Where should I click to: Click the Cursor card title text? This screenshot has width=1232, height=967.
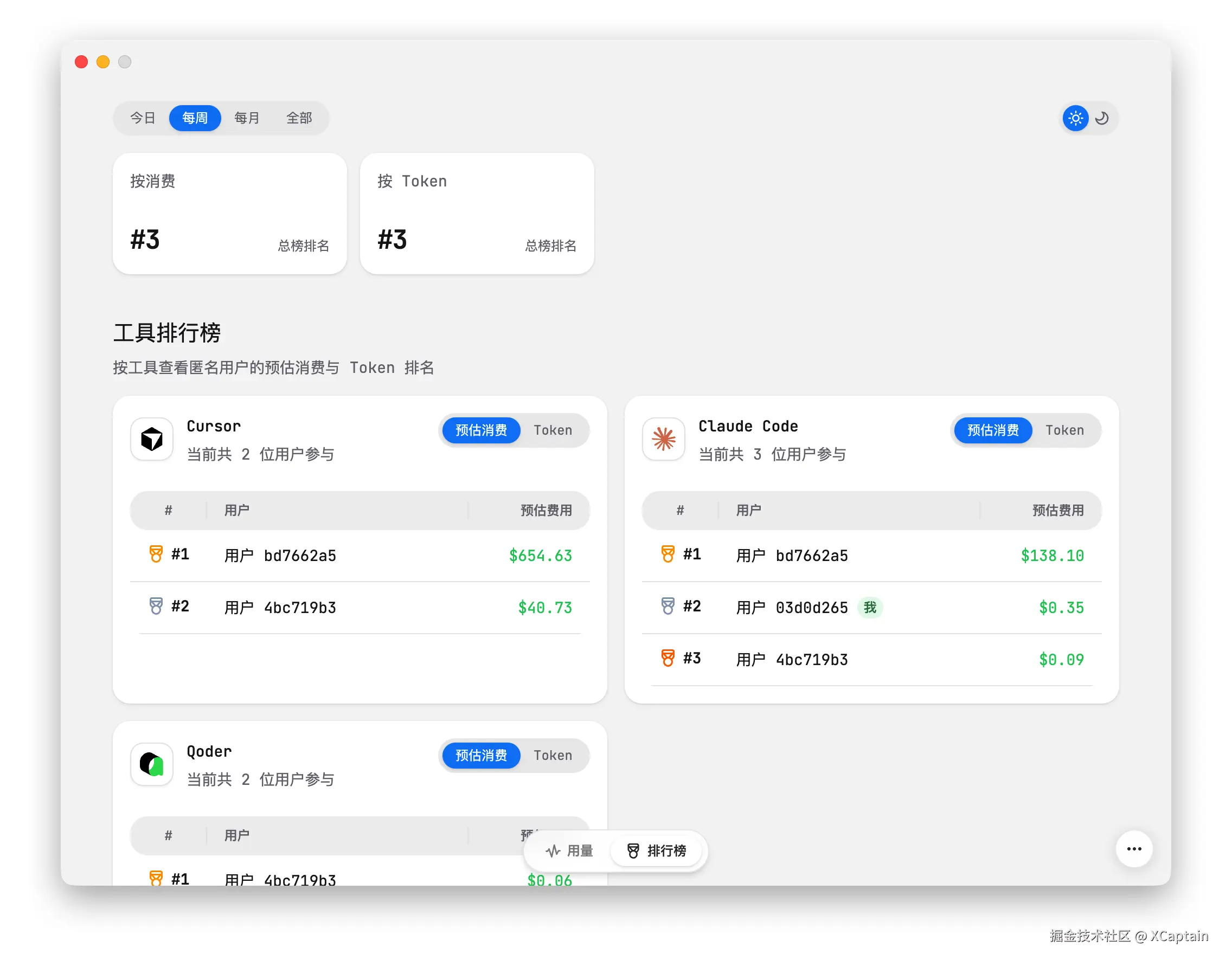pyautogui.click(x=214, y=426)
